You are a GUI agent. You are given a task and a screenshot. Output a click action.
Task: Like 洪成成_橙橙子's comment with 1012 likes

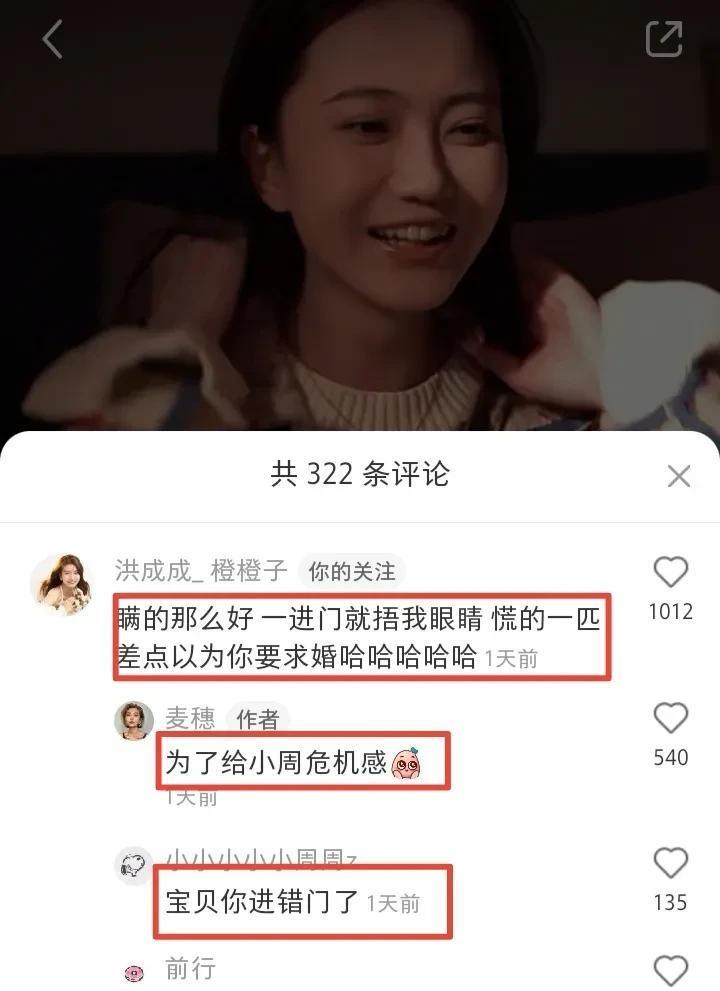(670, 572)
